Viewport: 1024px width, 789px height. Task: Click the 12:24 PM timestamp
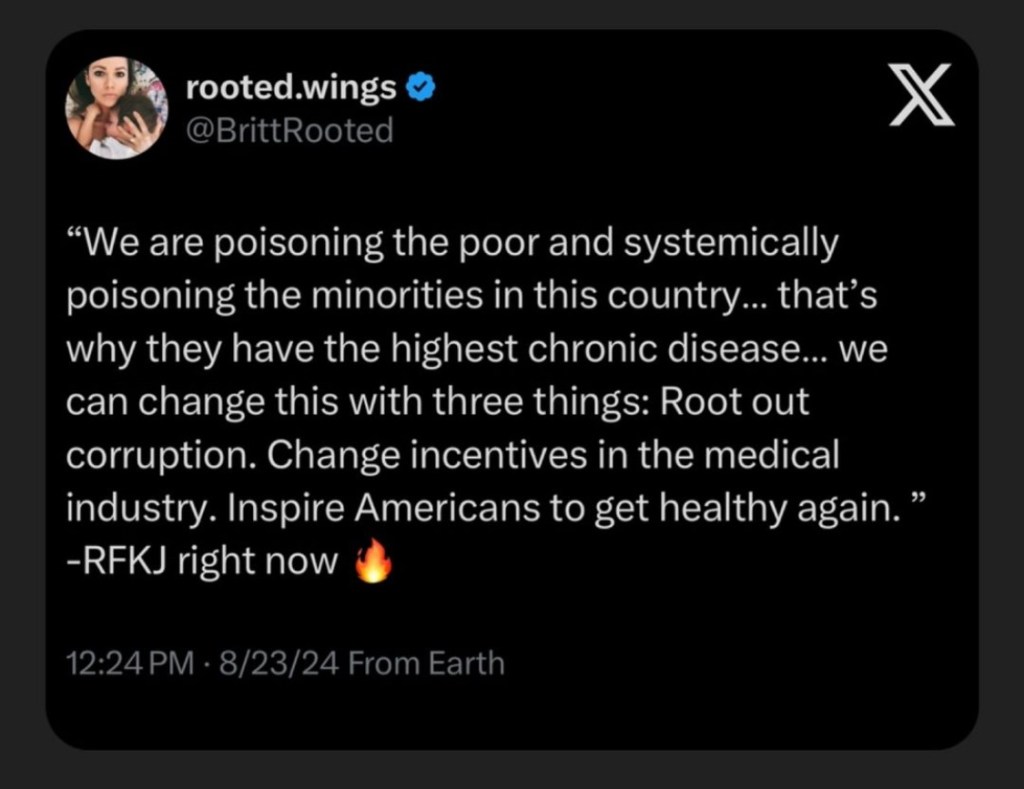point(125,664)
